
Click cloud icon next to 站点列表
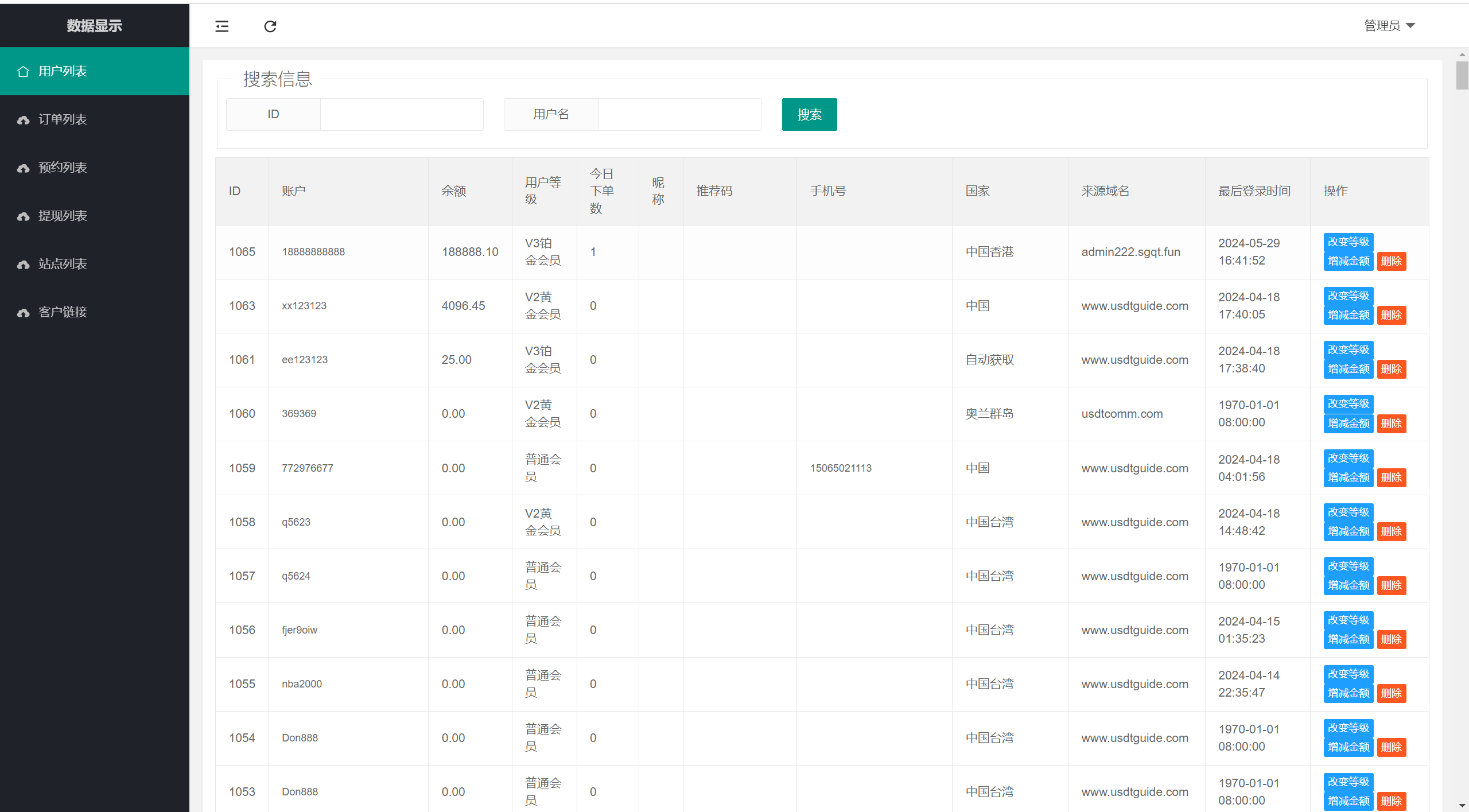(23, 265)
